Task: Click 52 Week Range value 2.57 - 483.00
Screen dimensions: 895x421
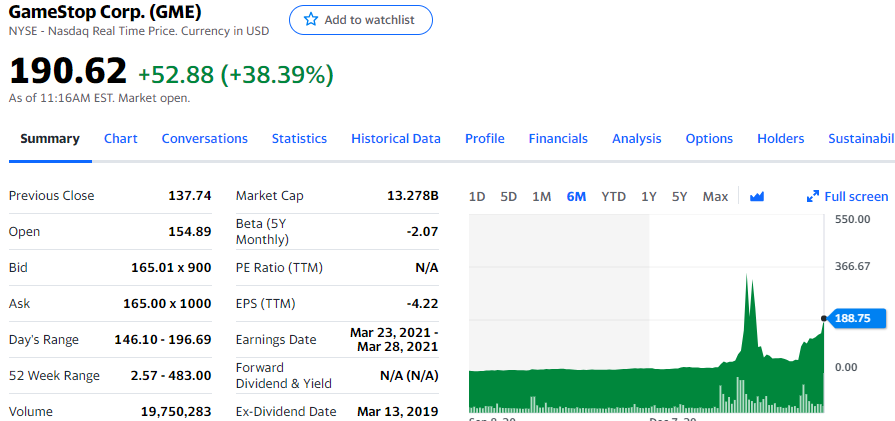Action: [171, 375]
